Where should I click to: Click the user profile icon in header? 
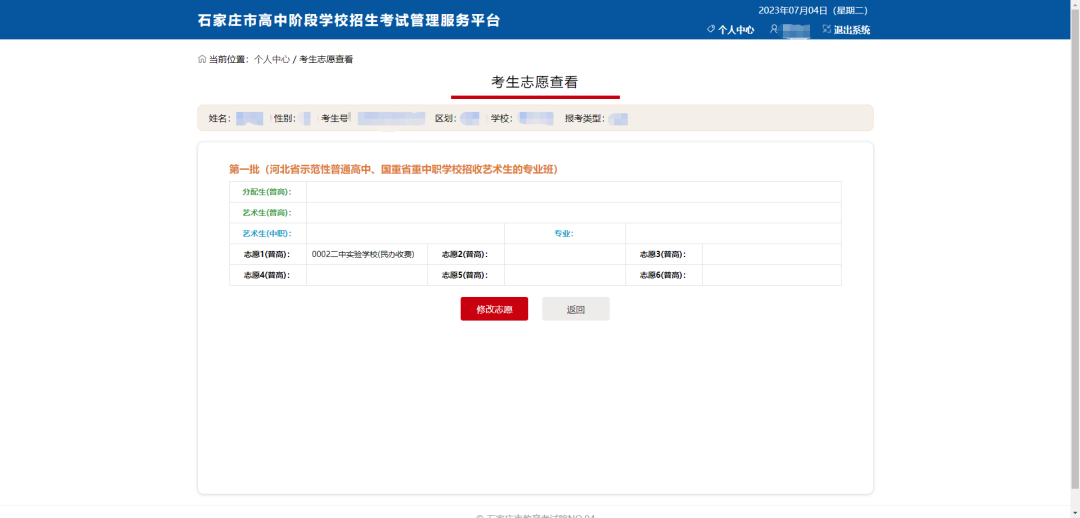[774, 30]
